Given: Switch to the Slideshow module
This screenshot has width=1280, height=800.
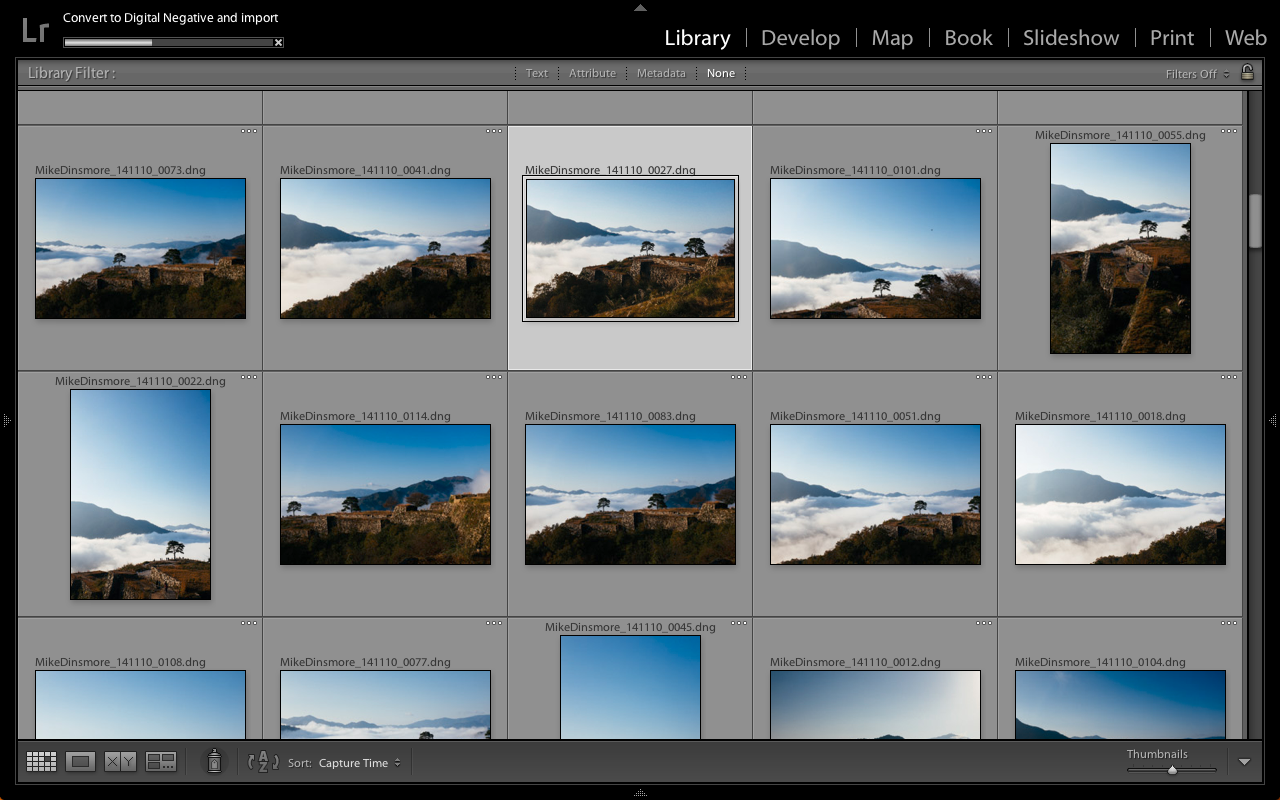Looking at the screenshot, I should tap(1071, 38).
